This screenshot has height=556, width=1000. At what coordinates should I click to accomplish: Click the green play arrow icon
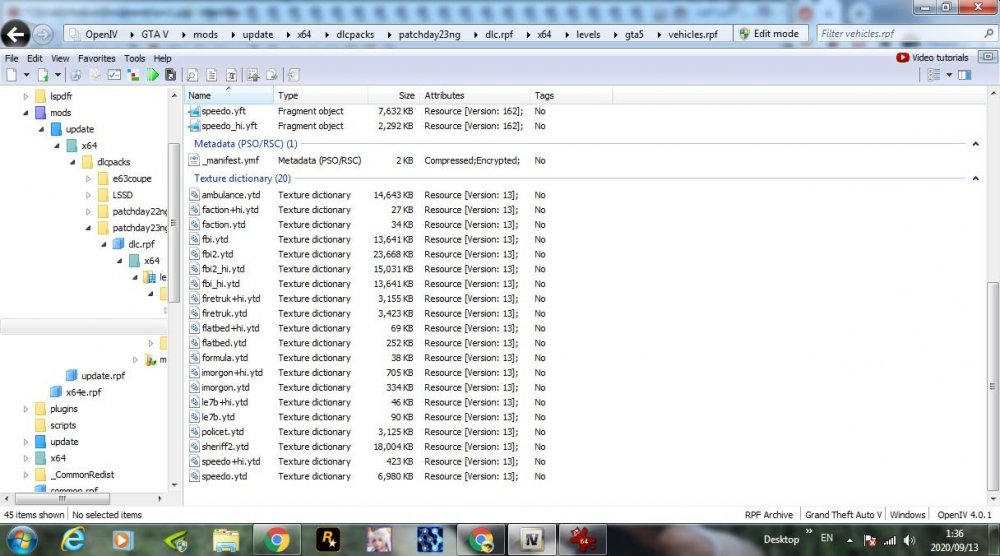(152, 75)
